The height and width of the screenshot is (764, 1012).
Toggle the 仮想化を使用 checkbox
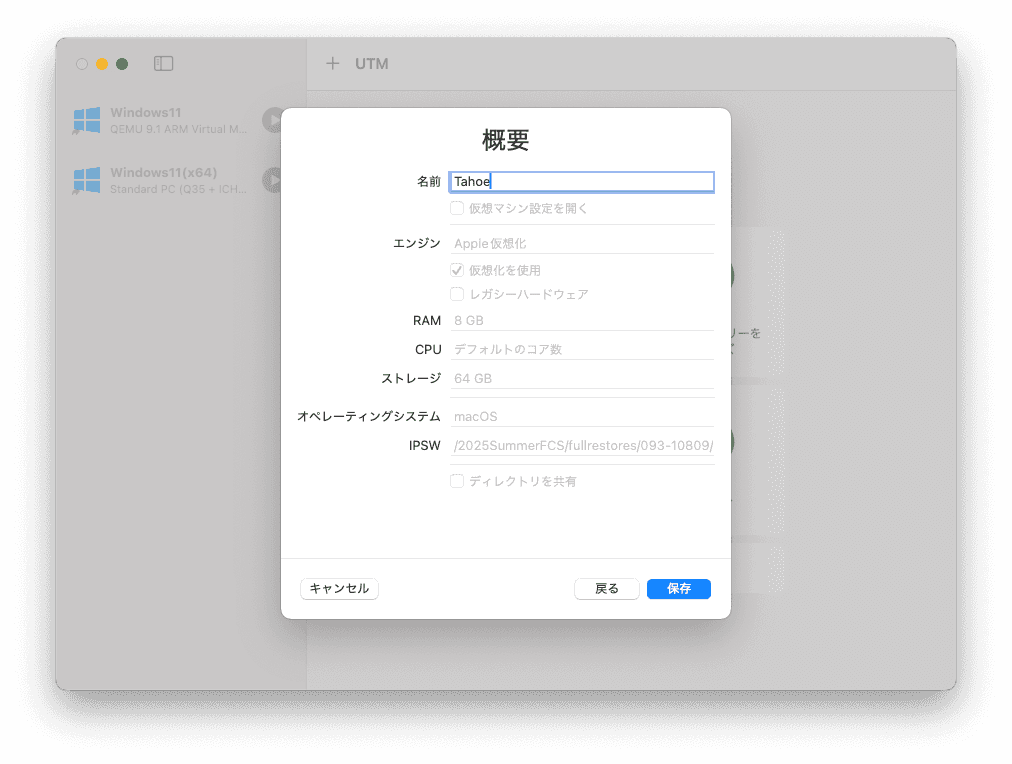tap(457, 270)
